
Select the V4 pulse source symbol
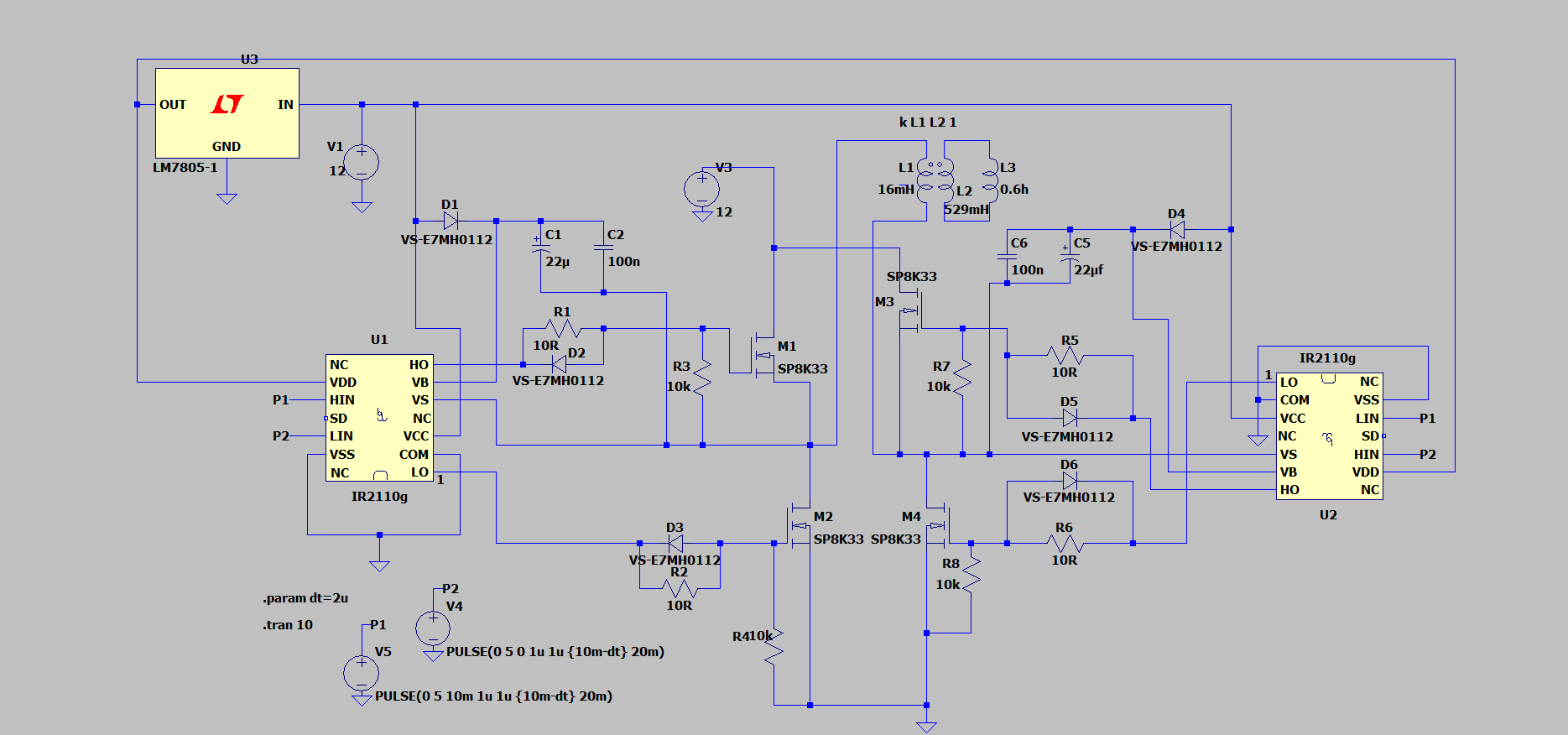(433, 628)
